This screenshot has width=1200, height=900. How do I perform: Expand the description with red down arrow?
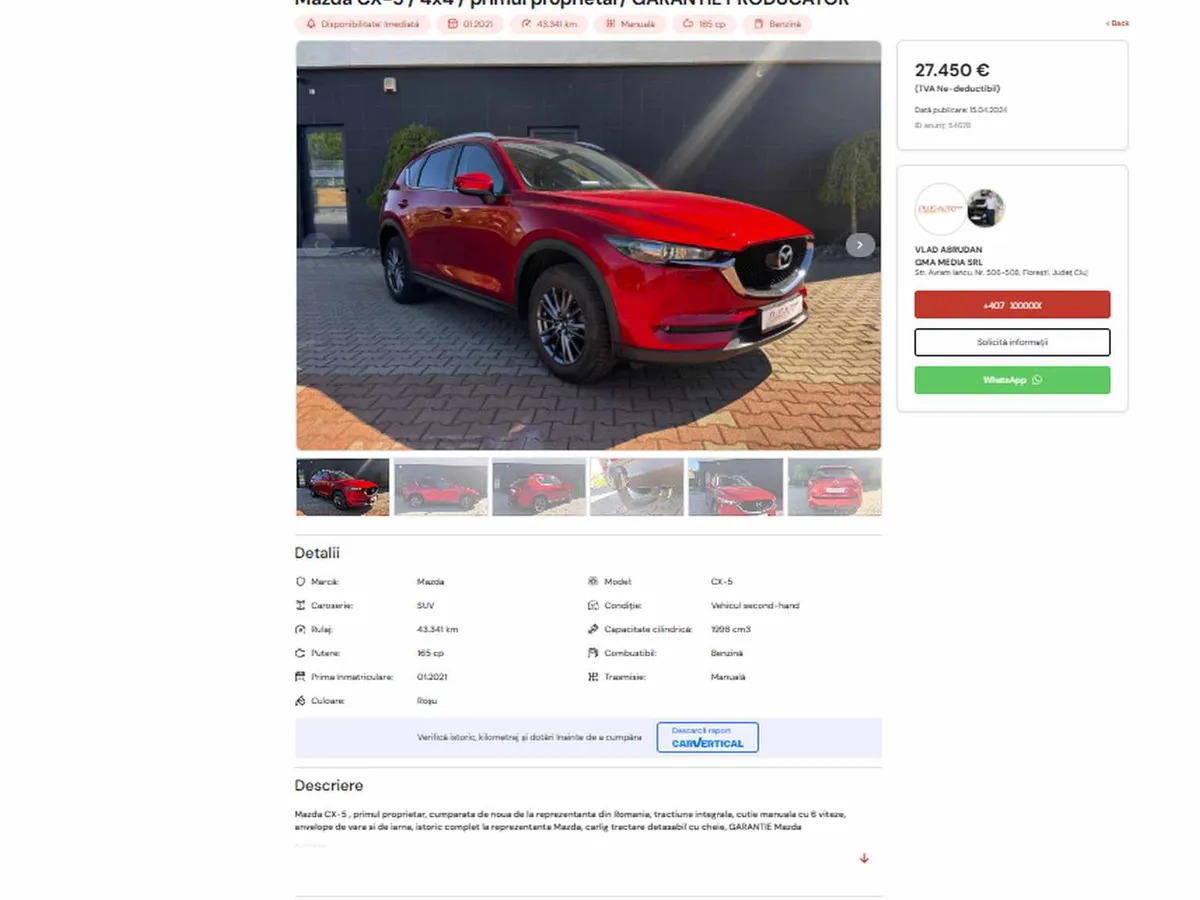point(864,858)
